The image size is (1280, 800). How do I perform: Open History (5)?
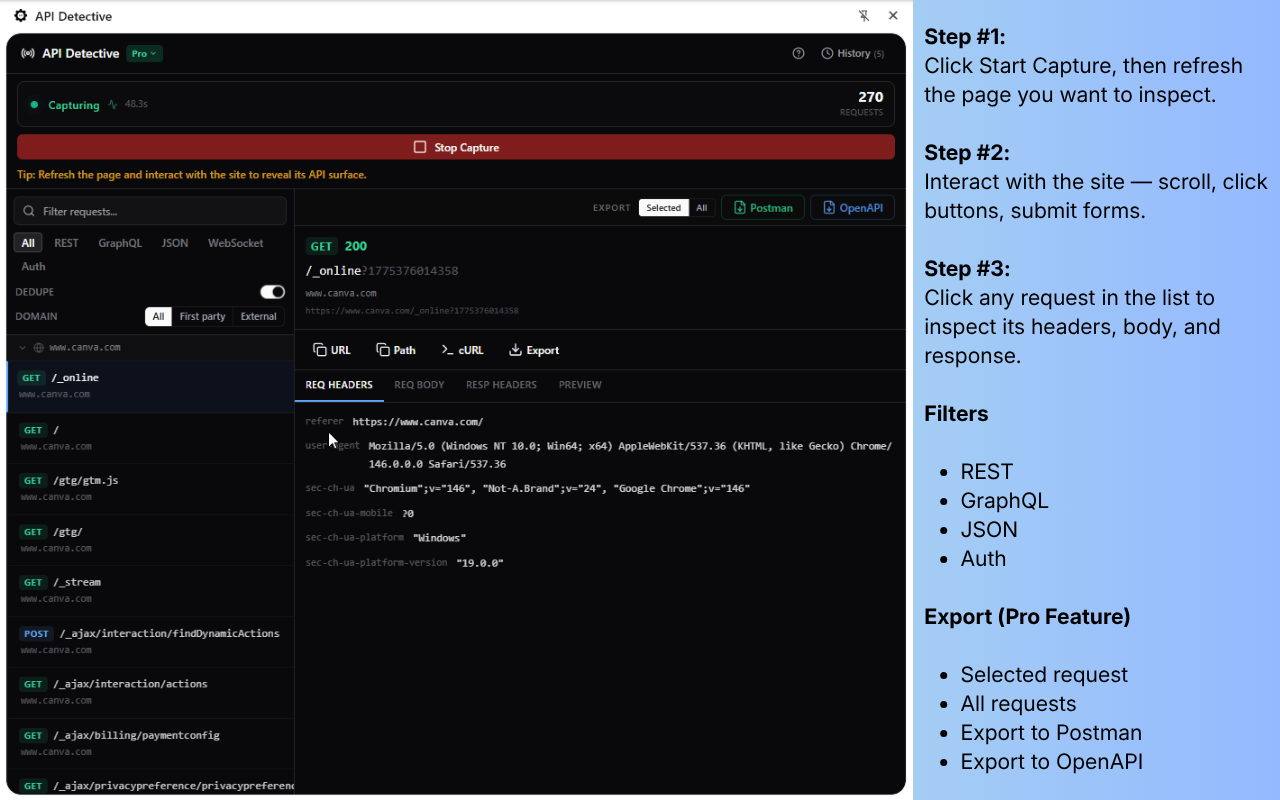(852, 54)
